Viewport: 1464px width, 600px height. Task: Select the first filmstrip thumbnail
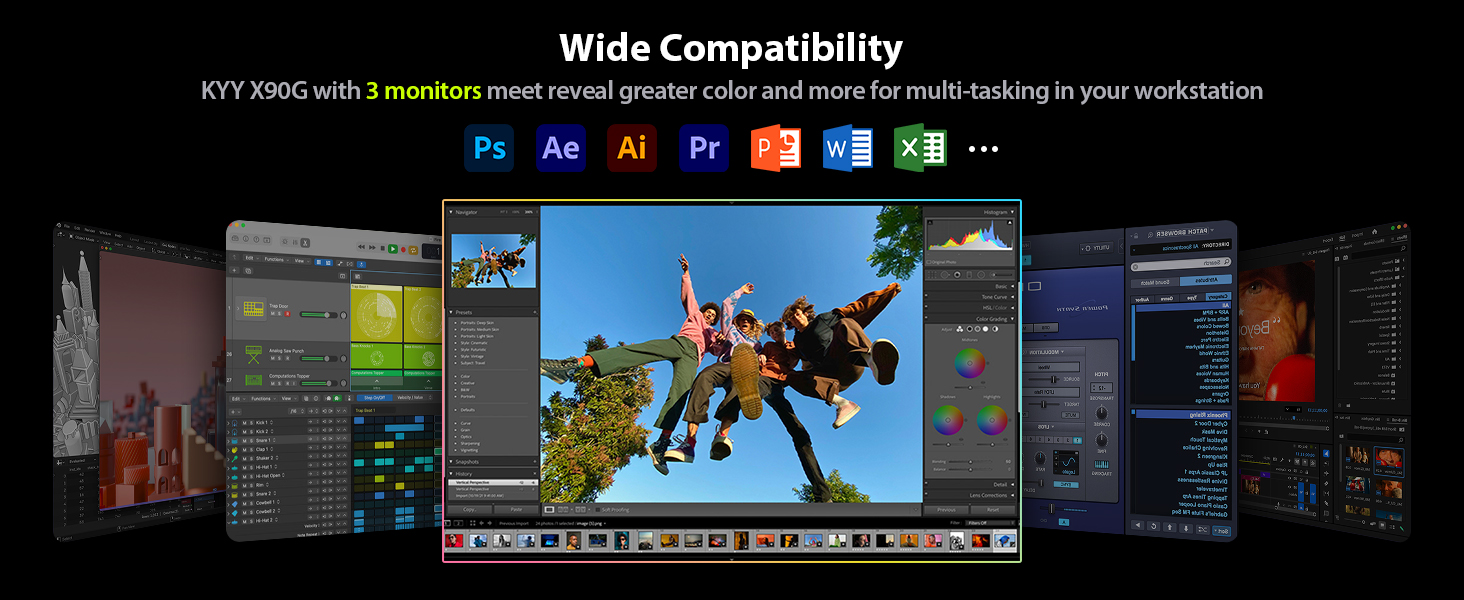455,540
